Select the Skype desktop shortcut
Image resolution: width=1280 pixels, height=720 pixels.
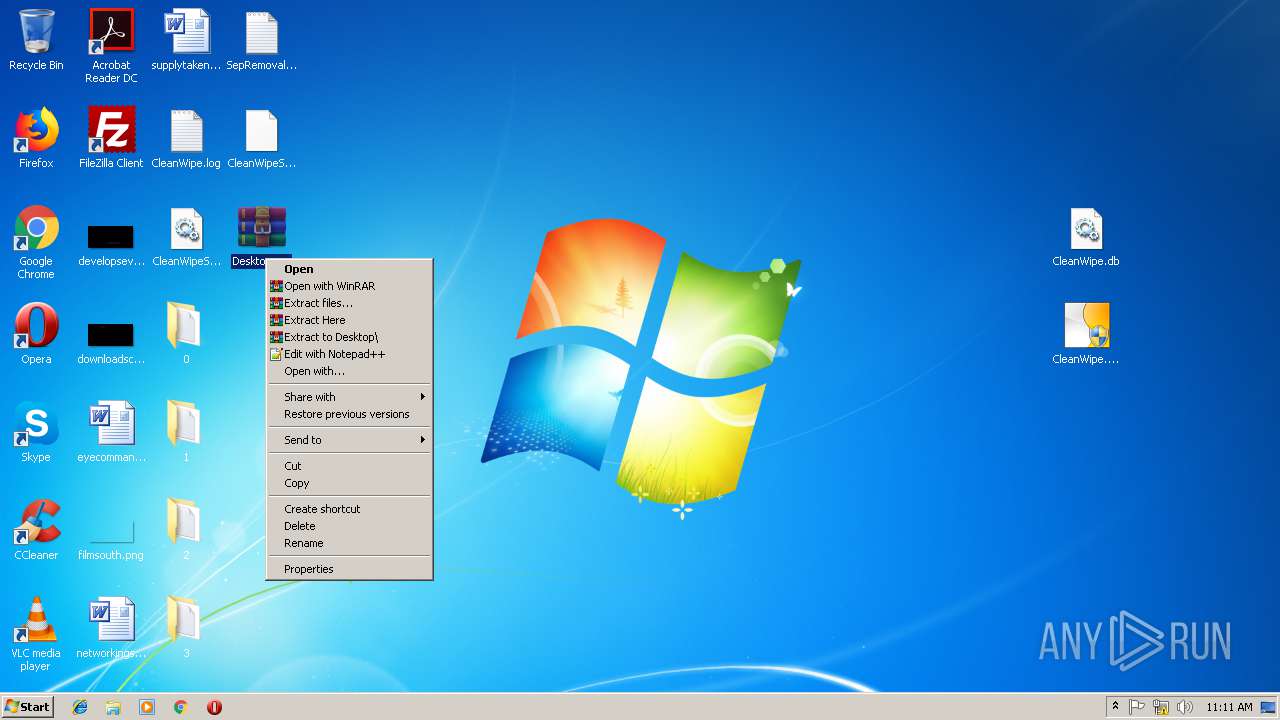tap(36, 432)
